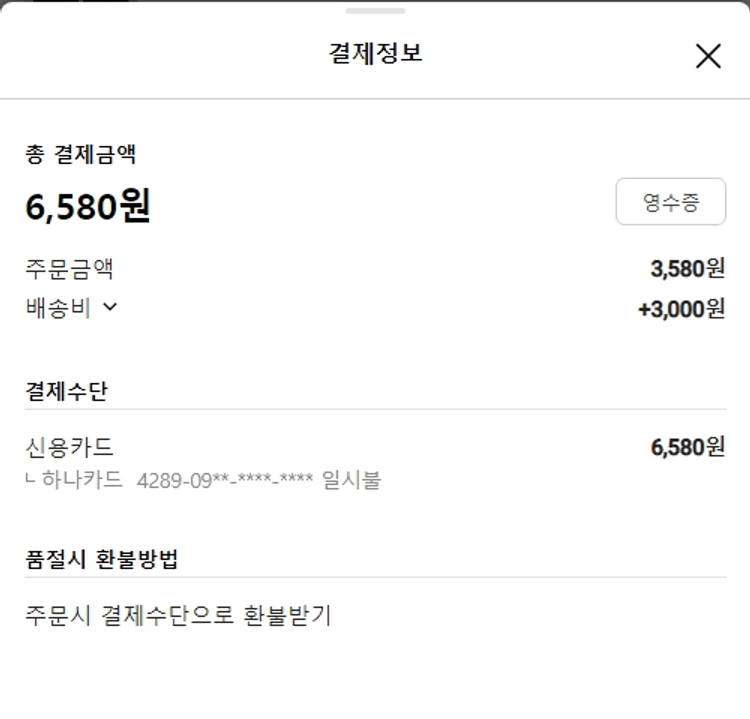This screenshot has height=719, width=750.
Task: Close the 결제정보 payment info sheet
Action: (x=708, y=56)
